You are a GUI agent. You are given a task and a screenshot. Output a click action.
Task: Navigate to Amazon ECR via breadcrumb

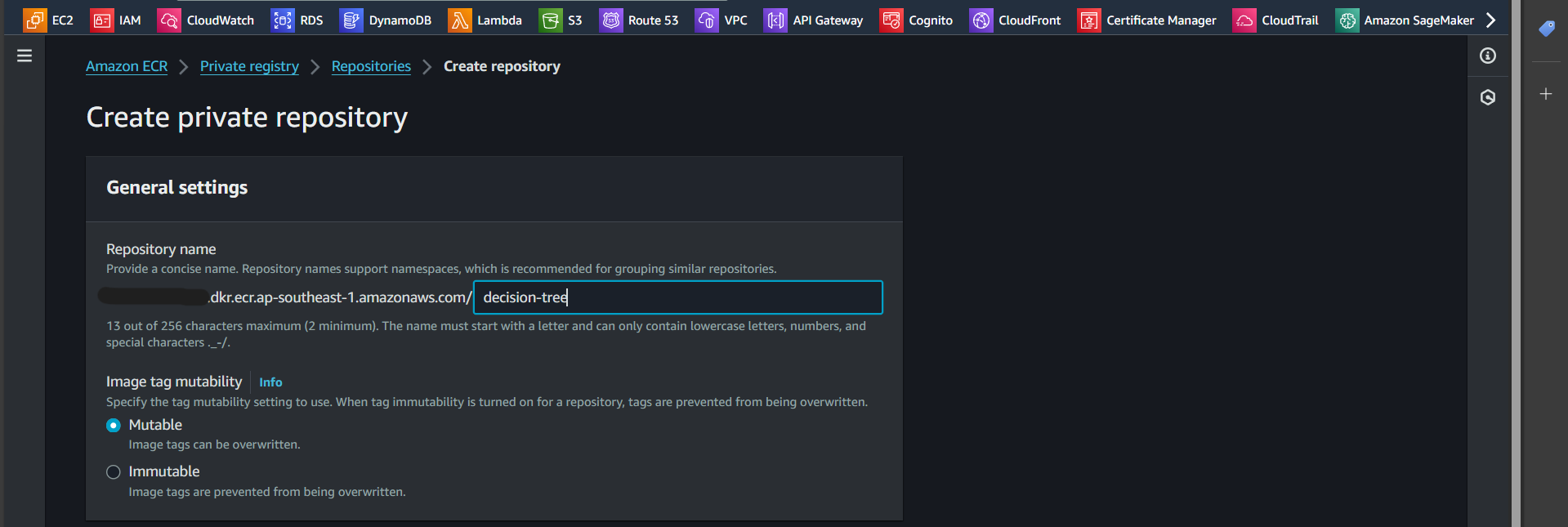[126, 66]
